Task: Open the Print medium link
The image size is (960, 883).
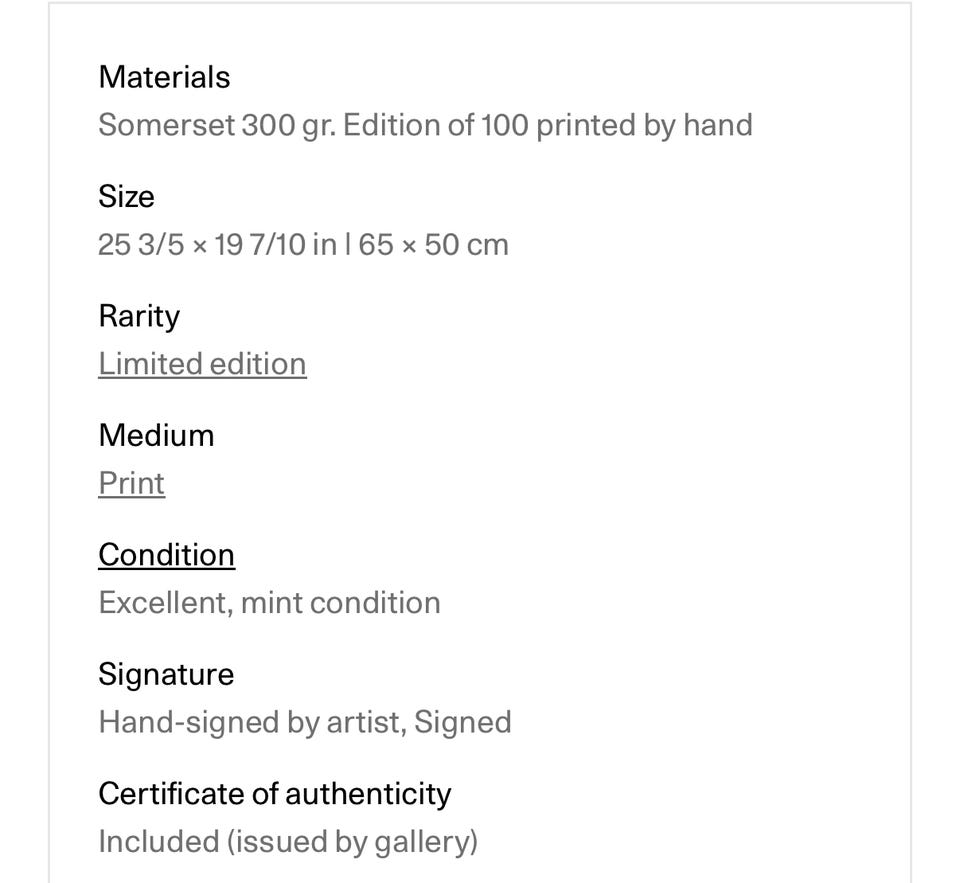Action: (131, 483)
